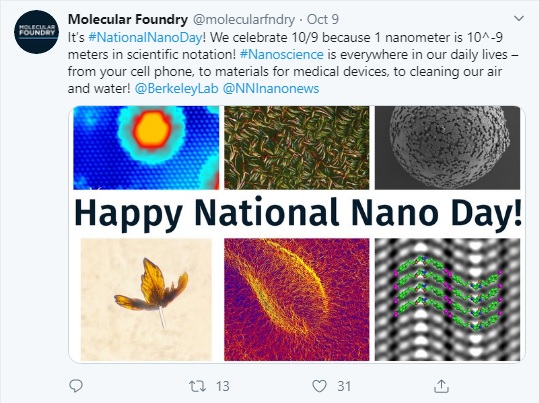Click the Happy National Nano Day banner
Viewport: 539px width, 403px height.
pyautogui.click(x=298, y=213)
